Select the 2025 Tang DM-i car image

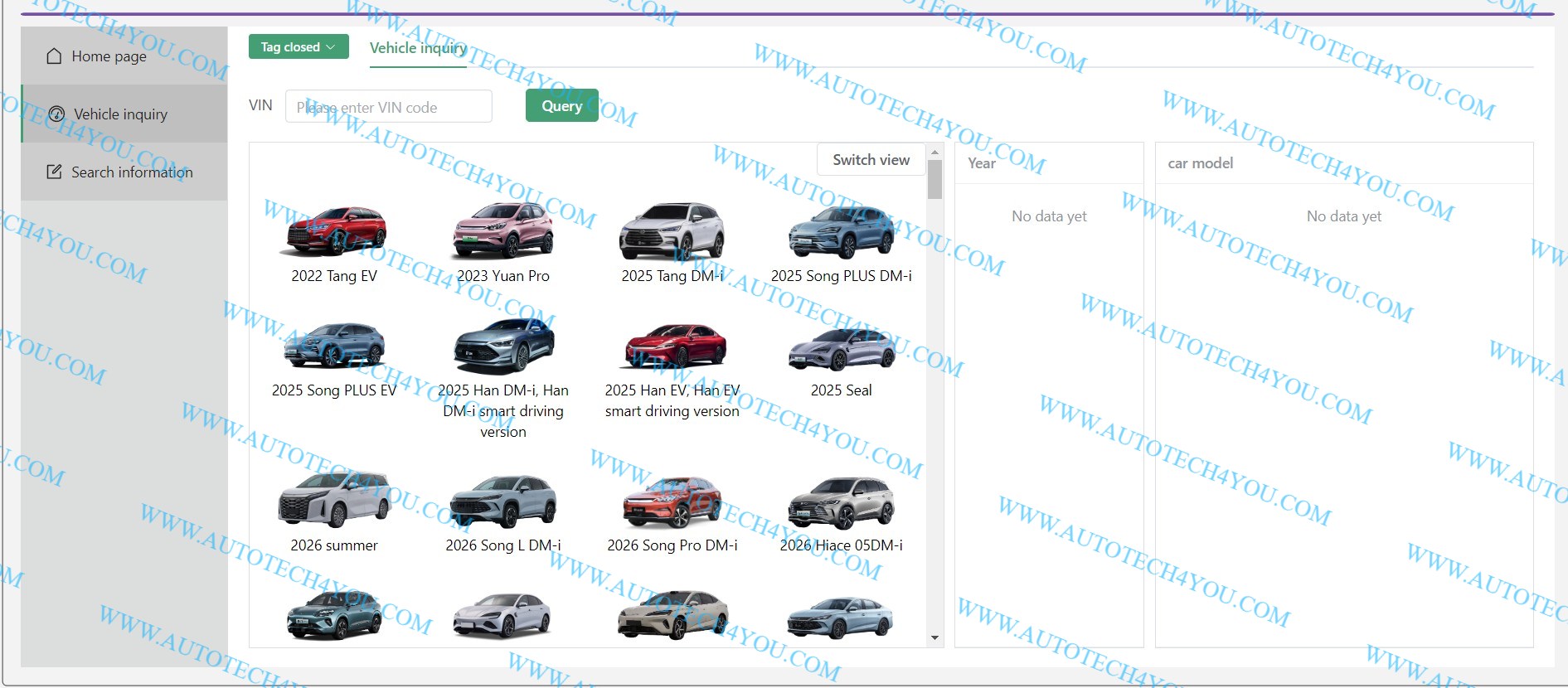(672, 230)
